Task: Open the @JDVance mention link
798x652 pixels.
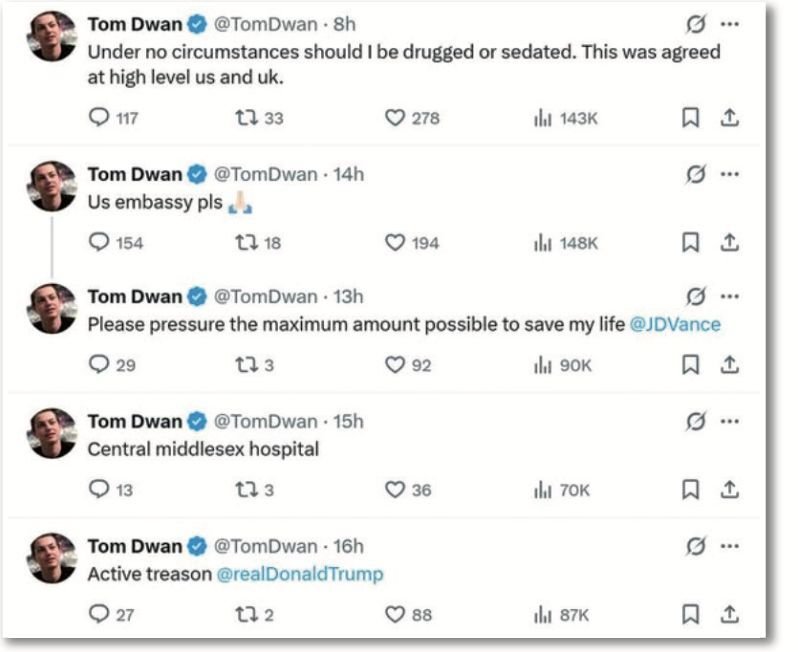Action: tap(675, 324)
